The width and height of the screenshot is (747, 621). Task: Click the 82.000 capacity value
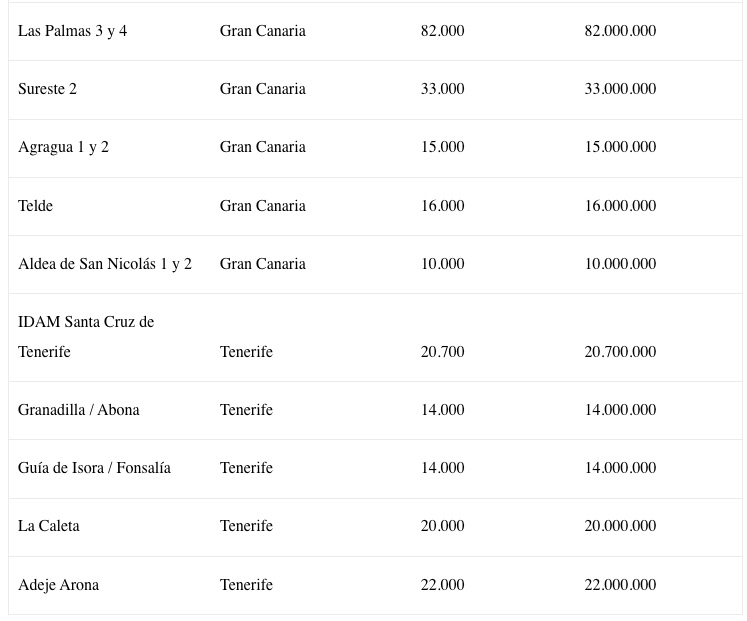point(443,31)
